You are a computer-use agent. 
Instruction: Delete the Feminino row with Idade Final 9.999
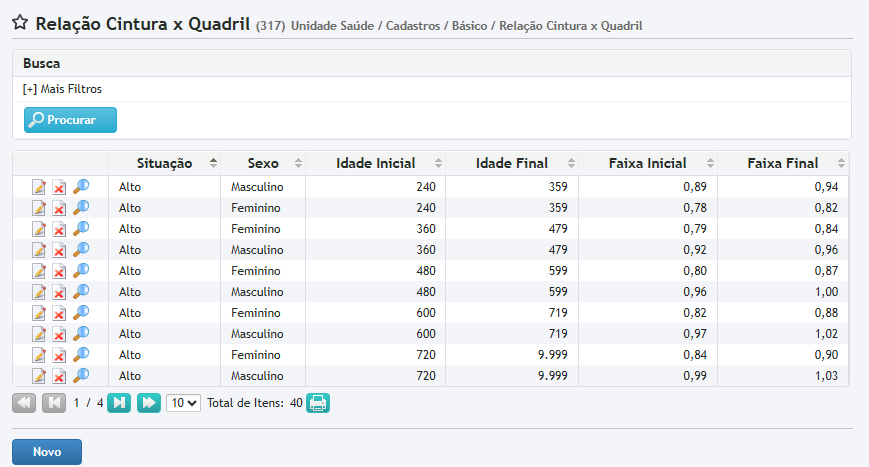point(60,355)
